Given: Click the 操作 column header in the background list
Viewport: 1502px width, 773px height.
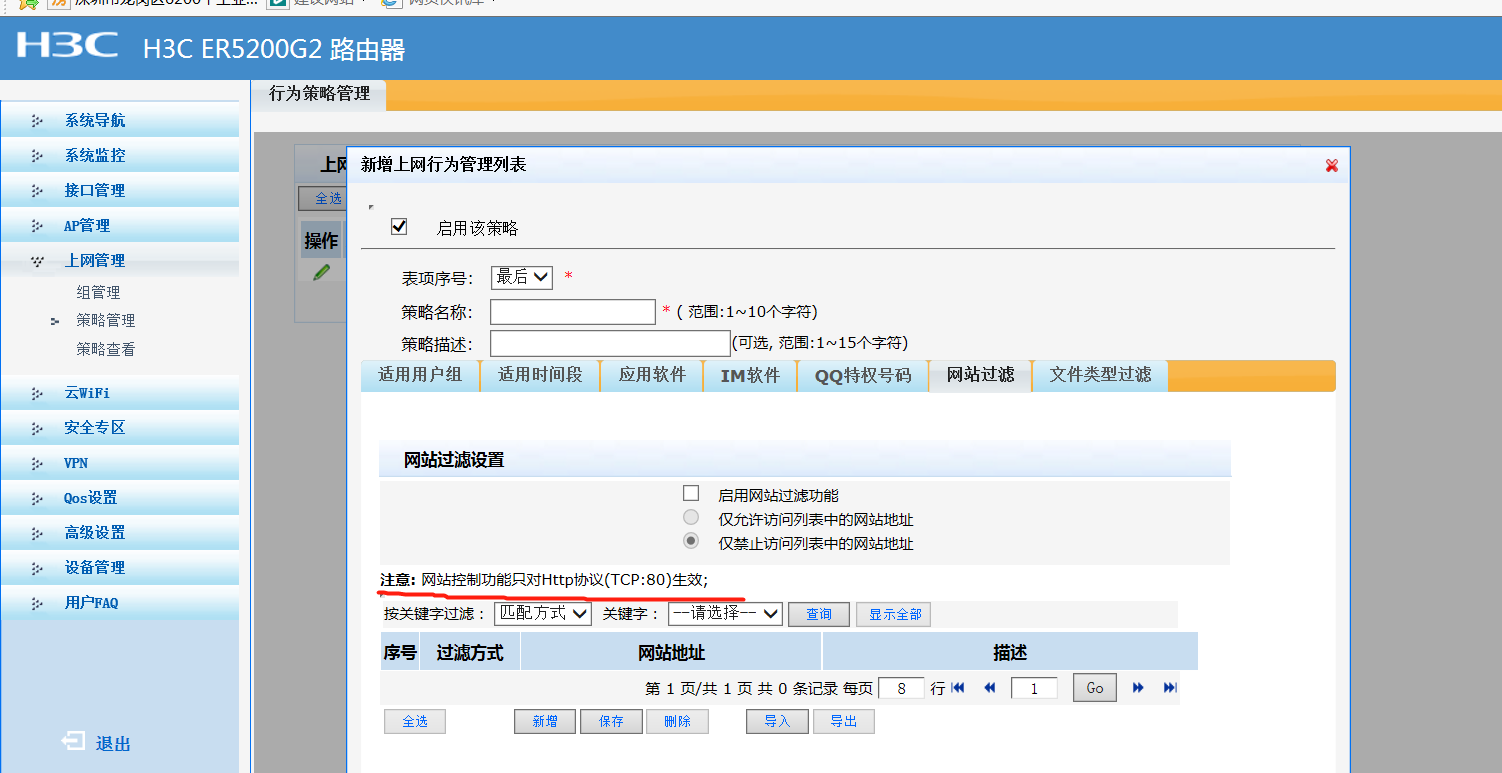Looking at the screenshot, I should (321, 240).
